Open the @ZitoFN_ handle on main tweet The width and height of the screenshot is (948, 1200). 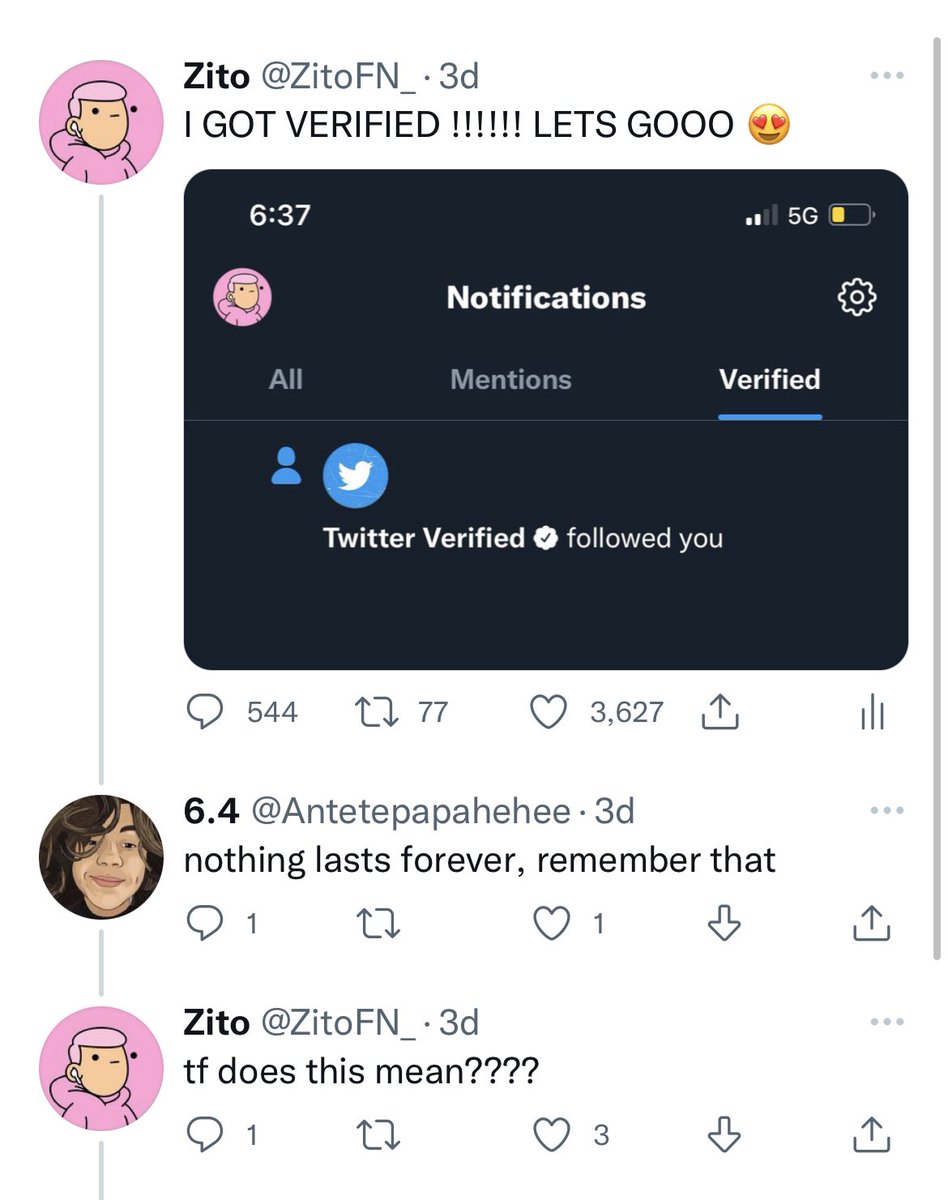pos(339,76)
